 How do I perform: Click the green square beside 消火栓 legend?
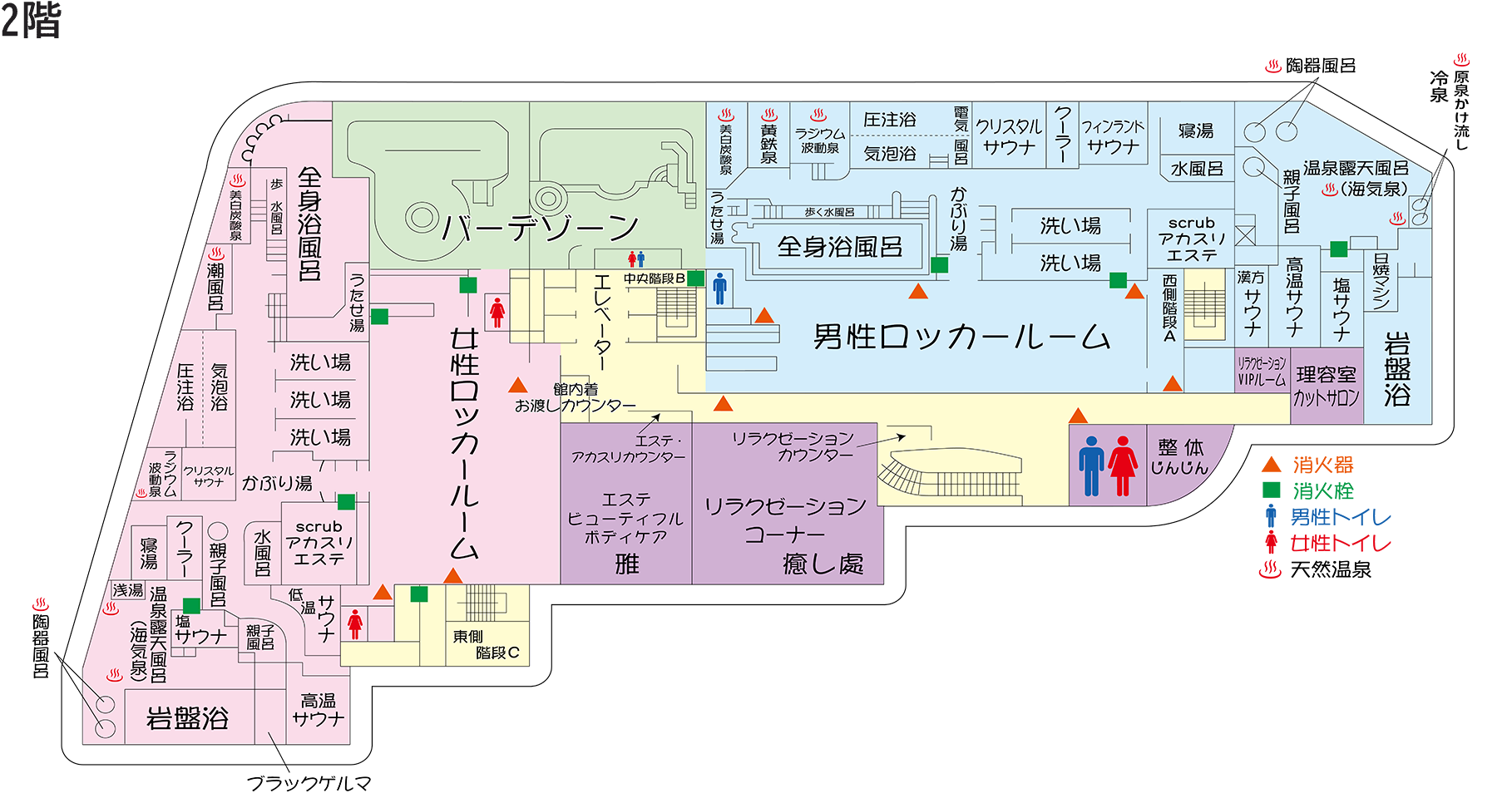point(1271,490)
